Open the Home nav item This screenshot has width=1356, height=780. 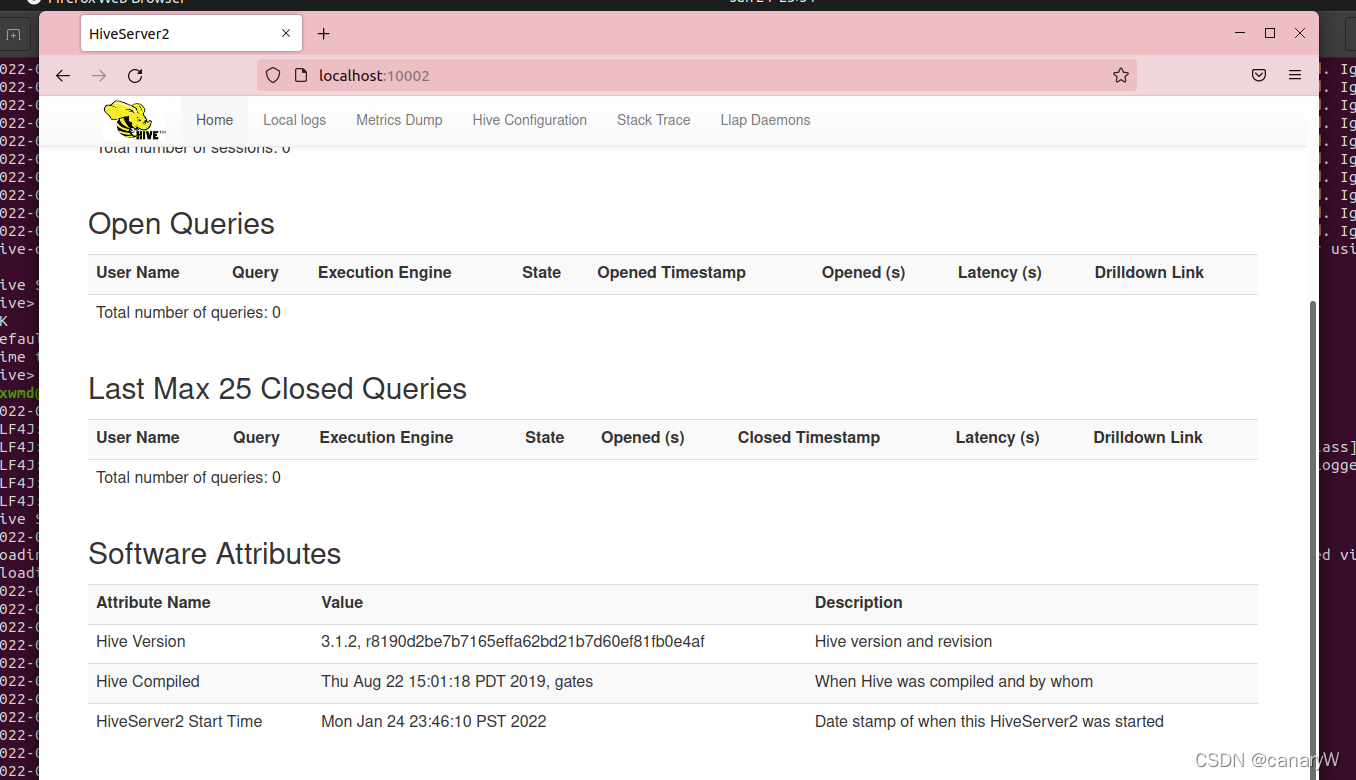(x=214, y=120)
